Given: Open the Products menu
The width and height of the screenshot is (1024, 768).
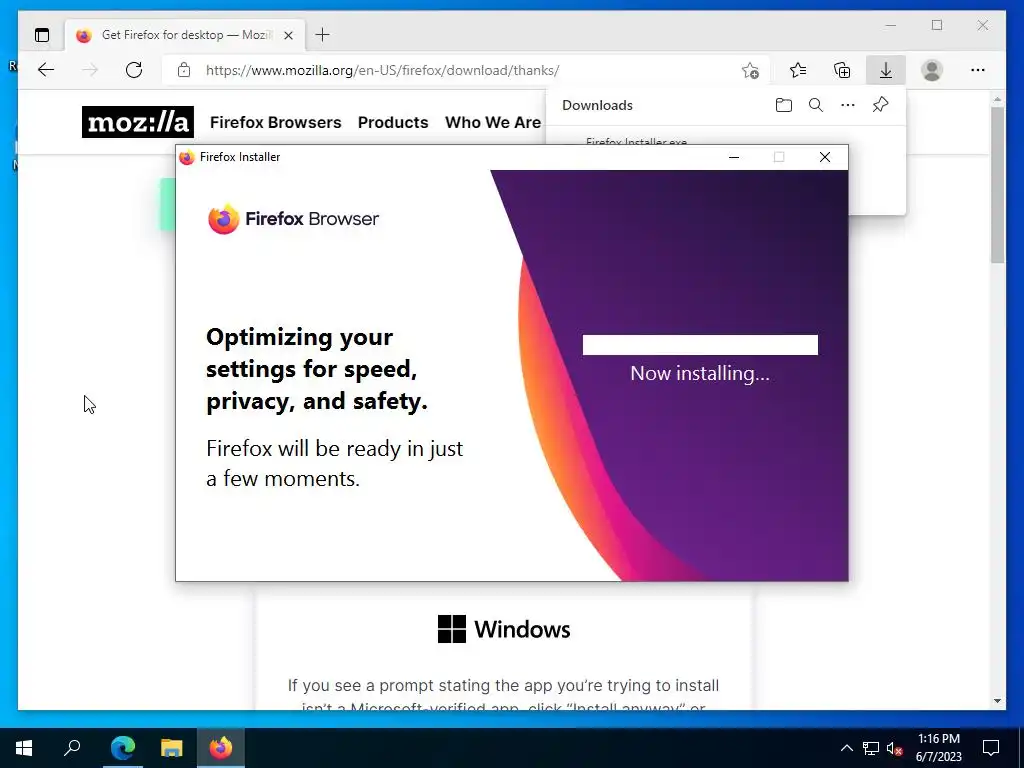Looking at the screenshot, I should (x=393, y=122).
